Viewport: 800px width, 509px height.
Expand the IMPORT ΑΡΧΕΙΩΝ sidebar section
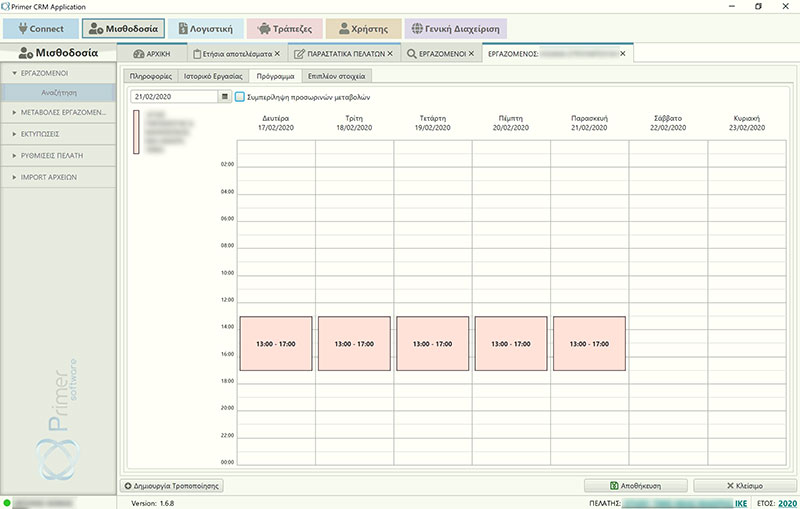point(59,177)
